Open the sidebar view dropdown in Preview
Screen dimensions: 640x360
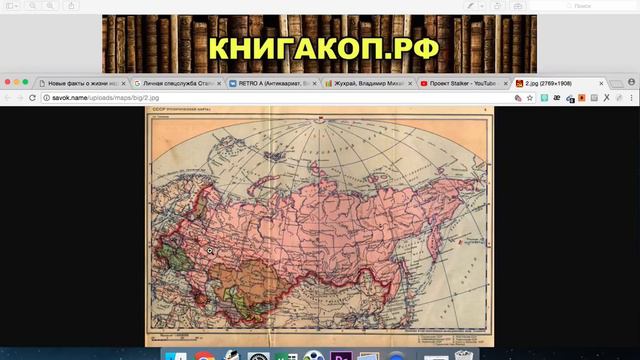(12, 6)
